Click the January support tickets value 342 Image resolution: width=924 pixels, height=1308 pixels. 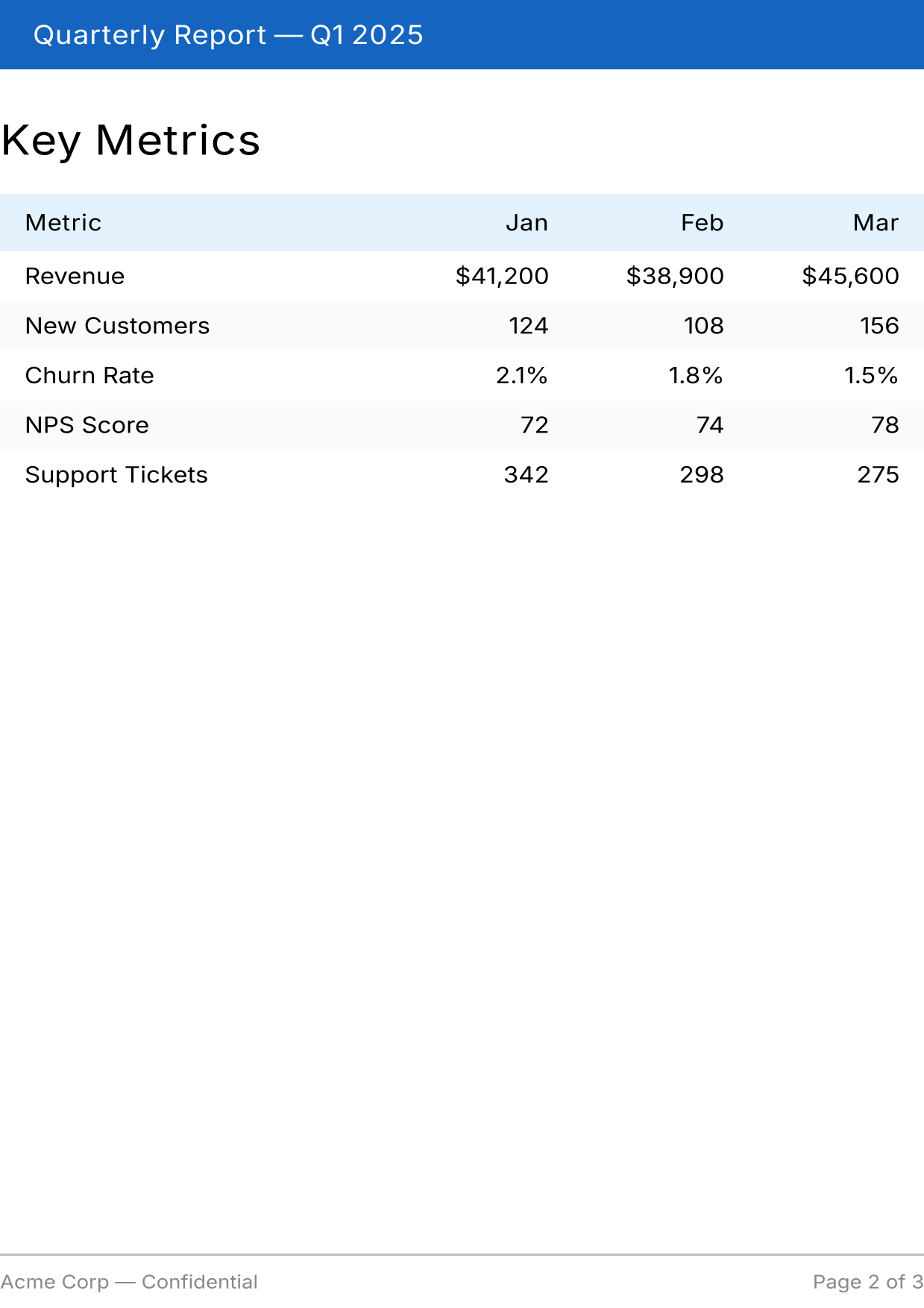click(x=526, y=475)
